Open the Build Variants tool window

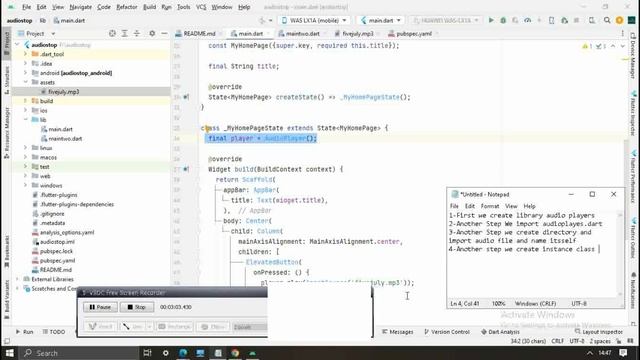7,300
